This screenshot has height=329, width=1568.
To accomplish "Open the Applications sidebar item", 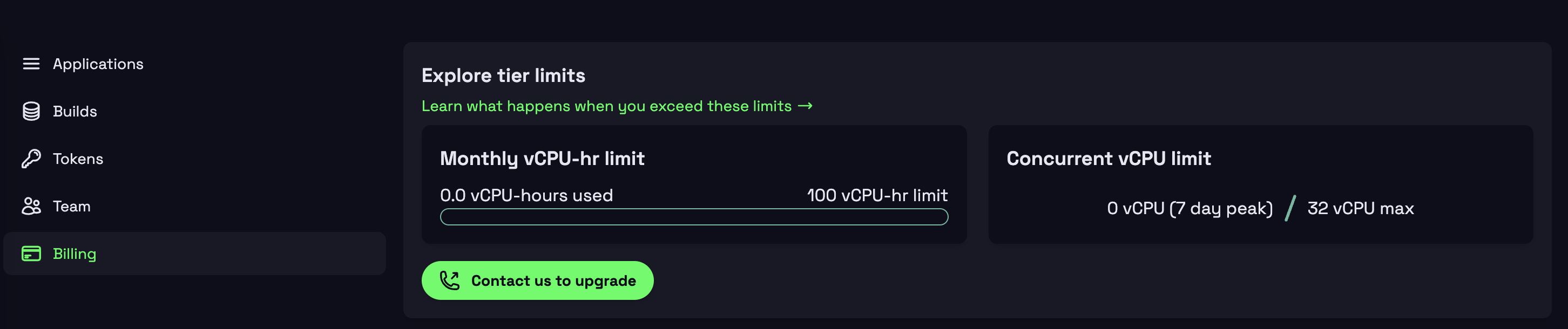I will point(195,64).
